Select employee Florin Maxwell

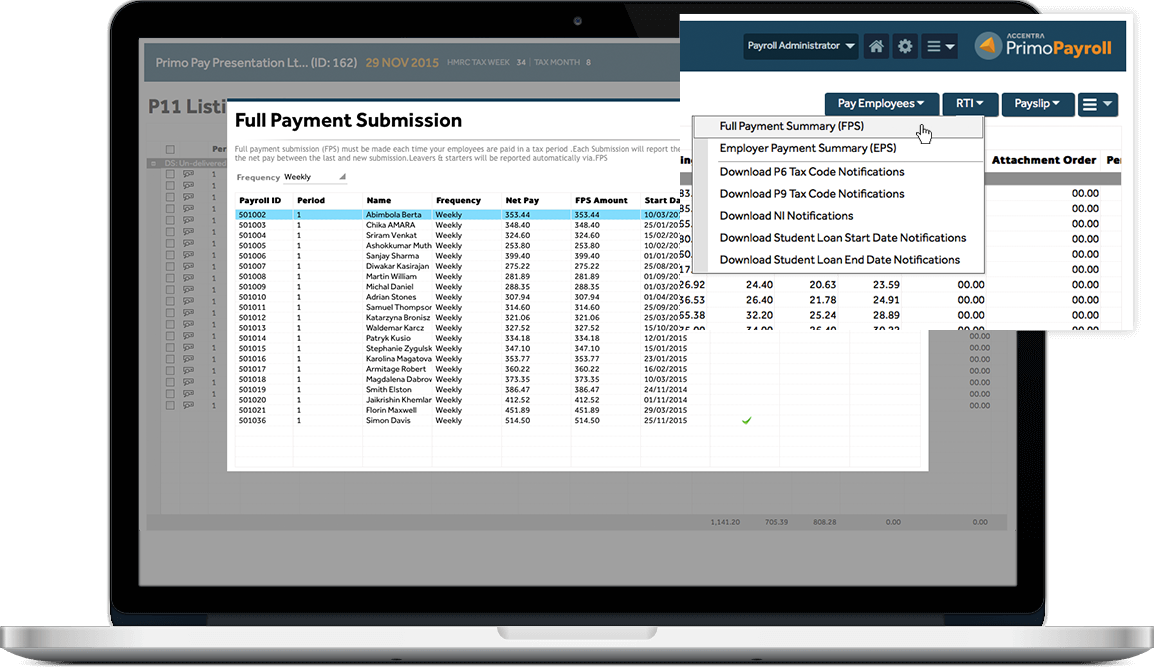pos(391,411)
